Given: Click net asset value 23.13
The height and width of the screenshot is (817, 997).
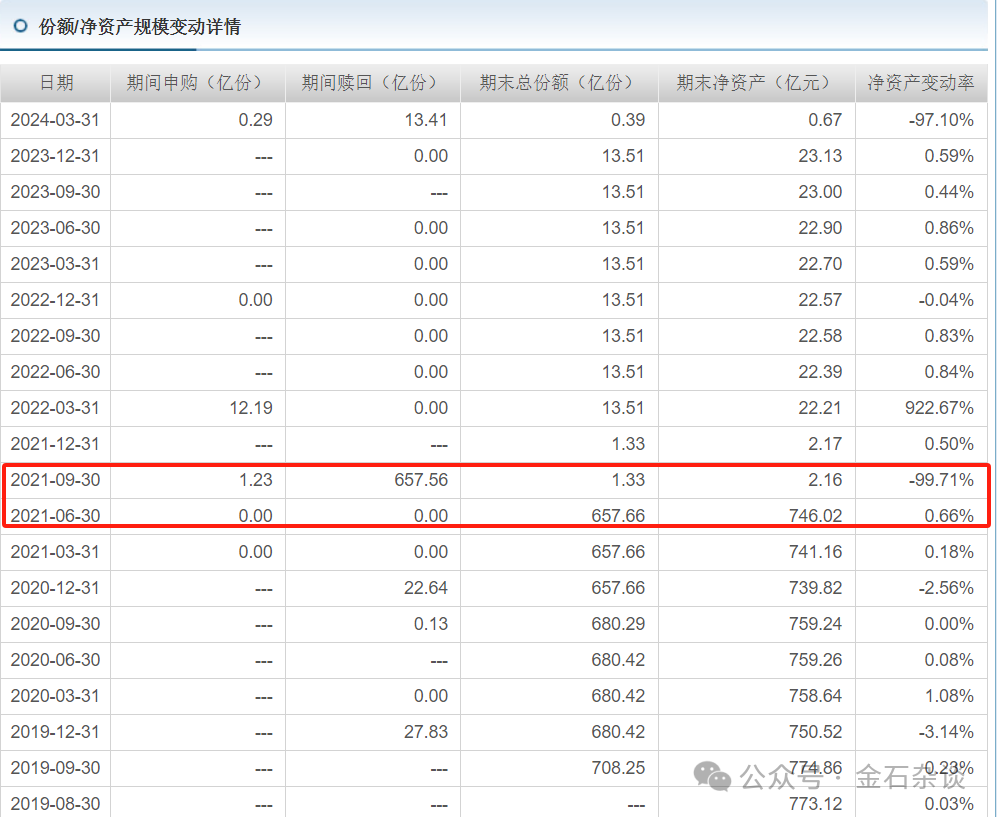Looking at the screenshot, I should 820,156.
